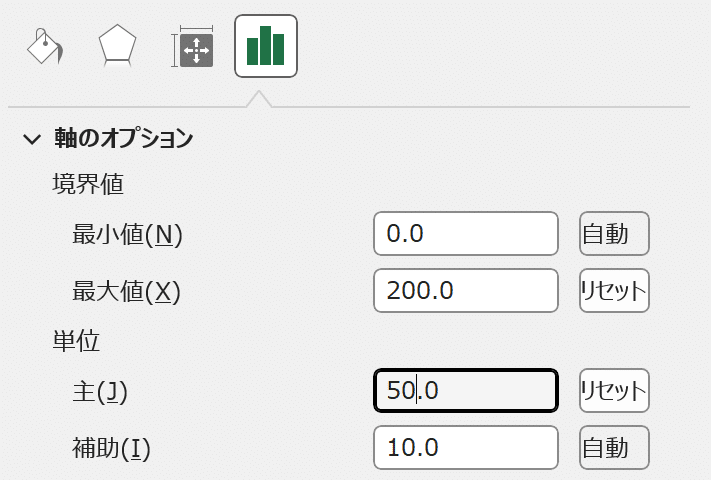Click the 補助(I) label

pyautogui.click(x=110, y=448)
